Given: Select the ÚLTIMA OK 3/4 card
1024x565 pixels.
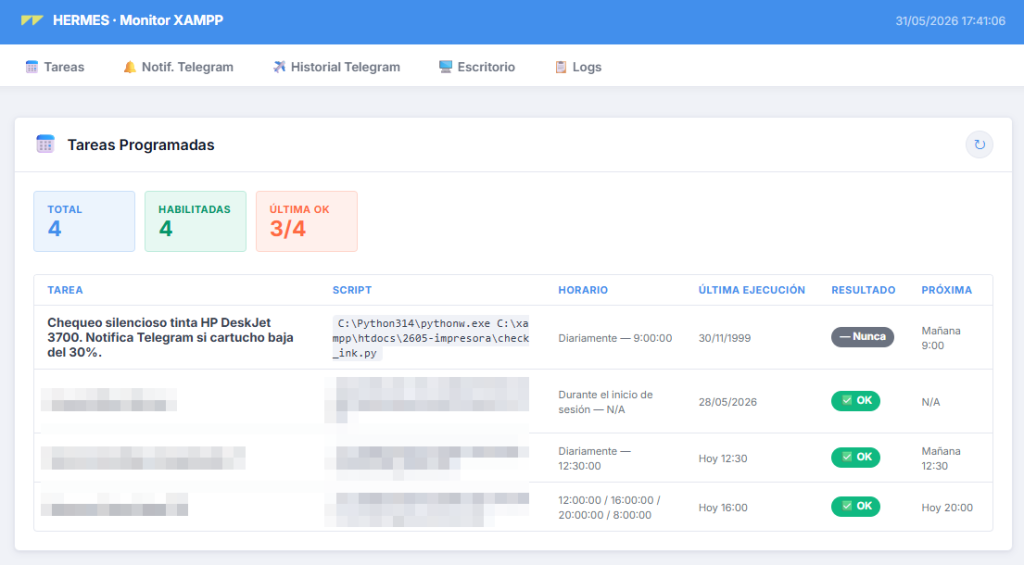Looking at the screenshot, I should pyautogui.click(x=306, y=221).
